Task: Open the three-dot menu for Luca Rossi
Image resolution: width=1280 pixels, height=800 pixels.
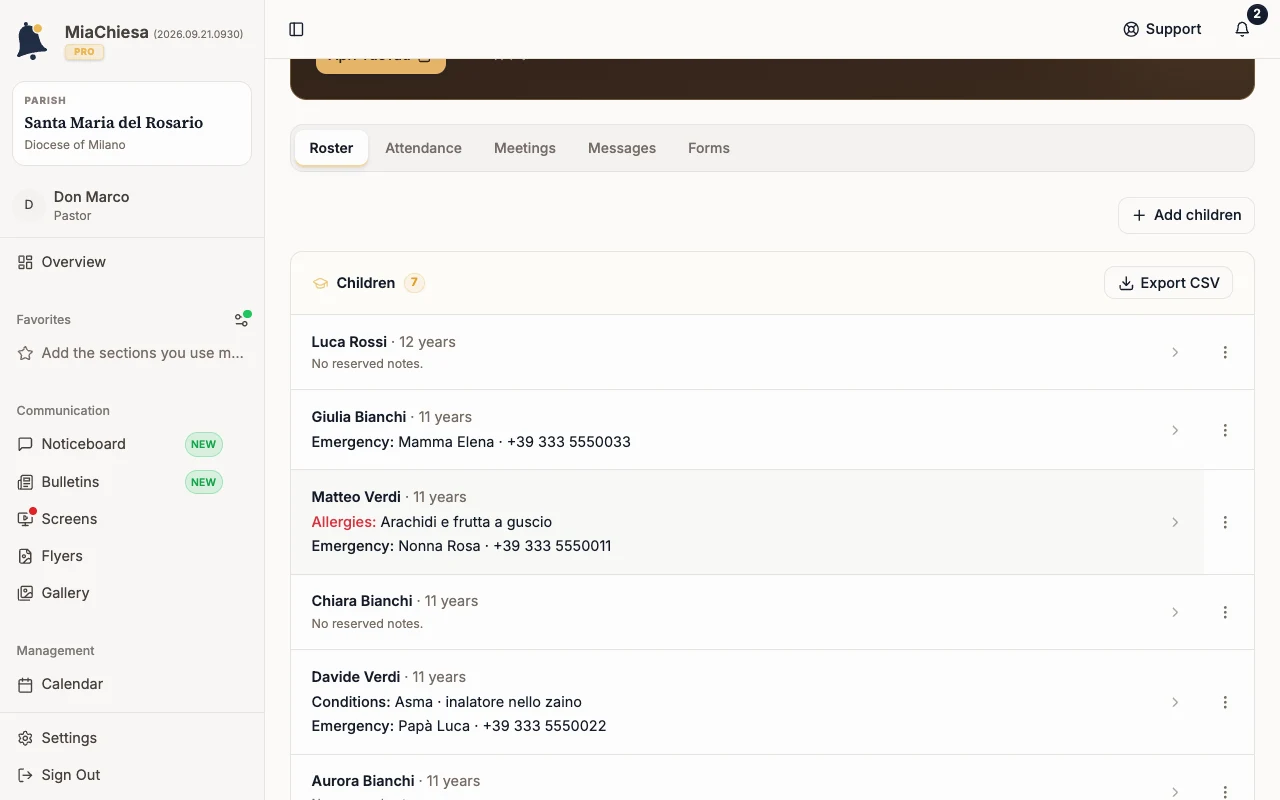Action: pos(1225,352)
